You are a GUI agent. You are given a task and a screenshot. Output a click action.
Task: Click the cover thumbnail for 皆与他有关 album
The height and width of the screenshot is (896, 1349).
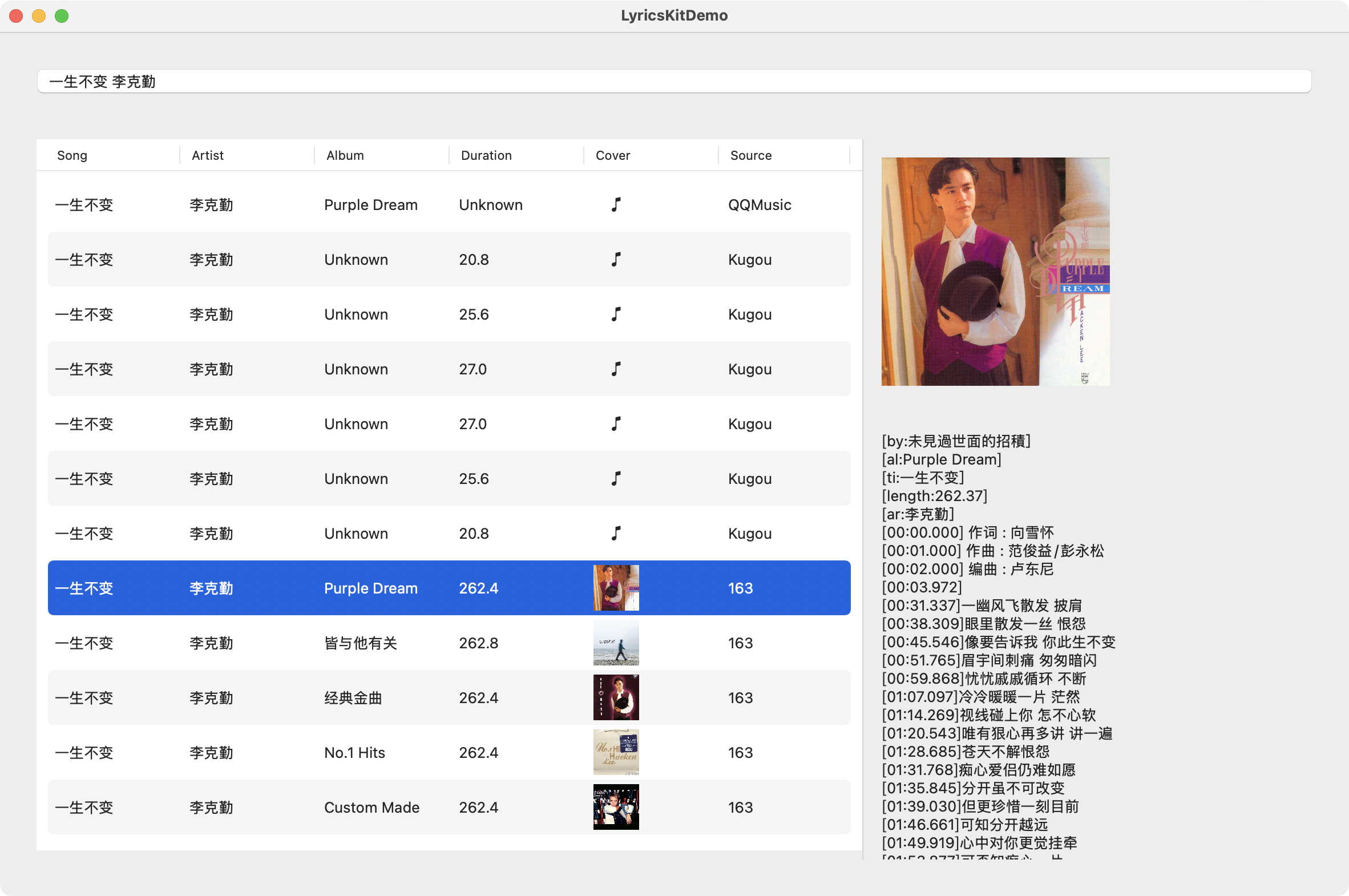coord(615,643)
